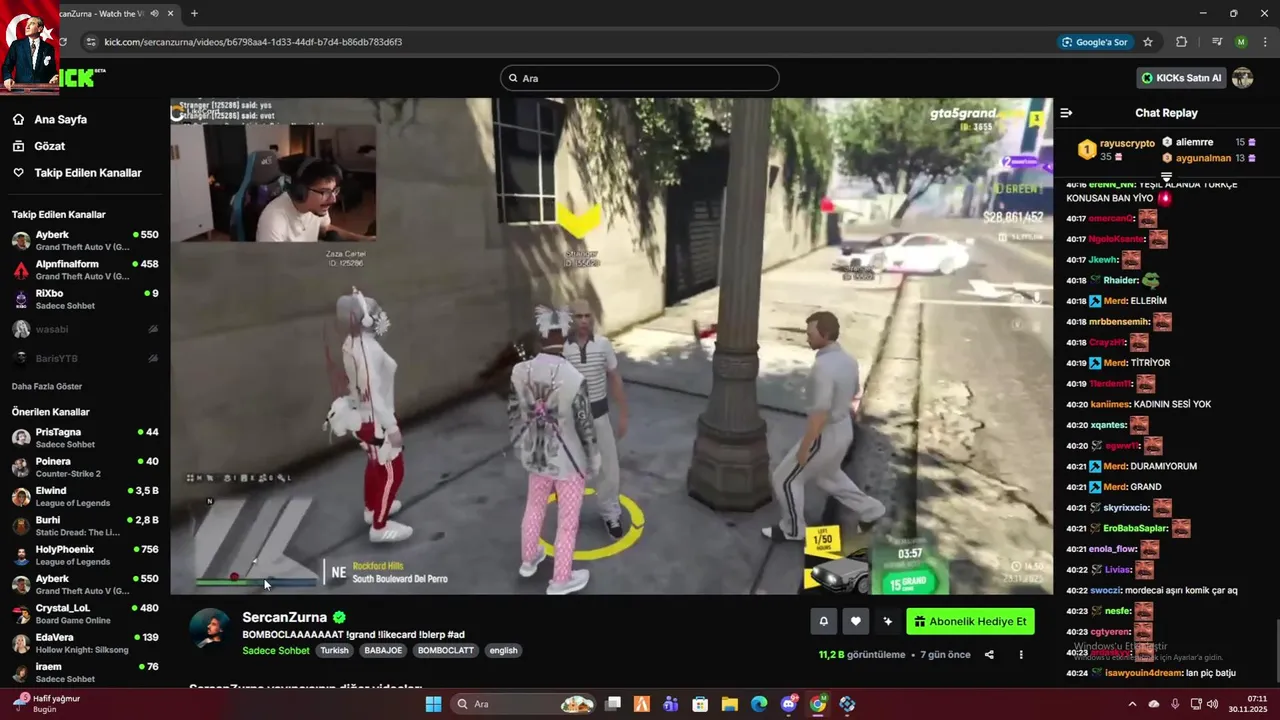
Task: Click the Google'a Sor lens button
Action: click(1096, 42)
